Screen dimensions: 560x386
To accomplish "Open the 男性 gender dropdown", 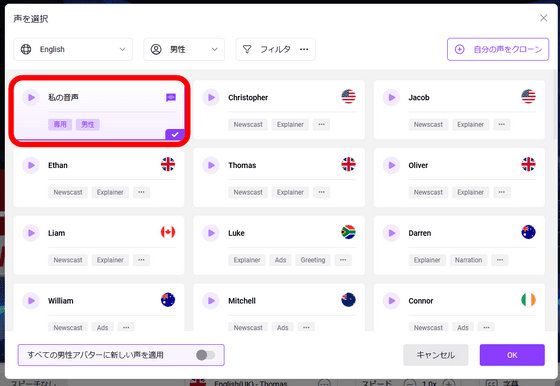I will tap(184, 49).
